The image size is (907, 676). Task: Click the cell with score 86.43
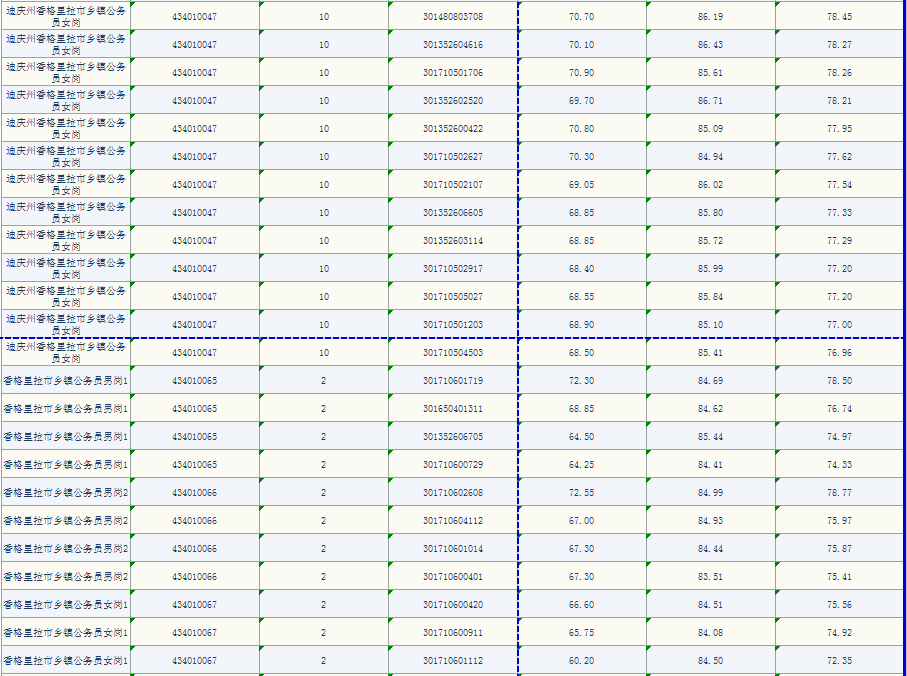click(x=710, y=45)
